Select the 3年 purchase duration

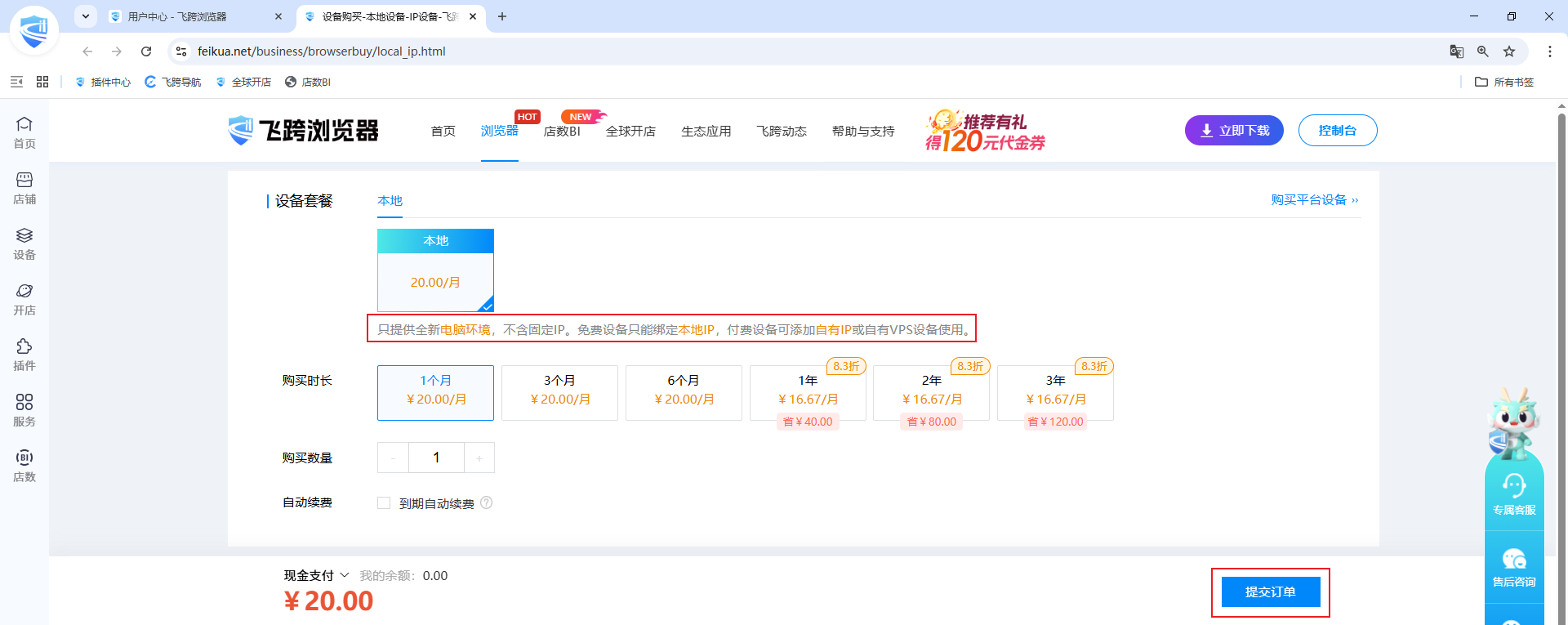(1055, 393)
